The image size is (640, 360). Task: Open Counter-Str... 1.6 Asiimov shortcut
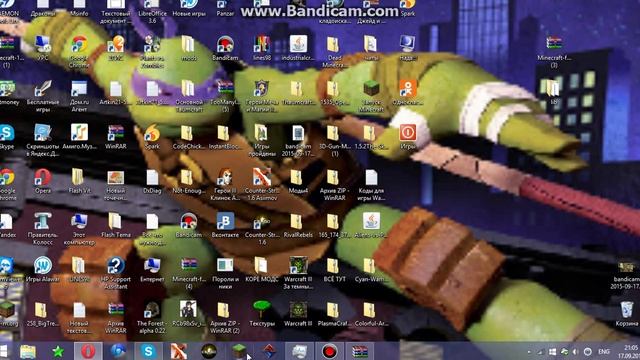click(x=262, y=185)
